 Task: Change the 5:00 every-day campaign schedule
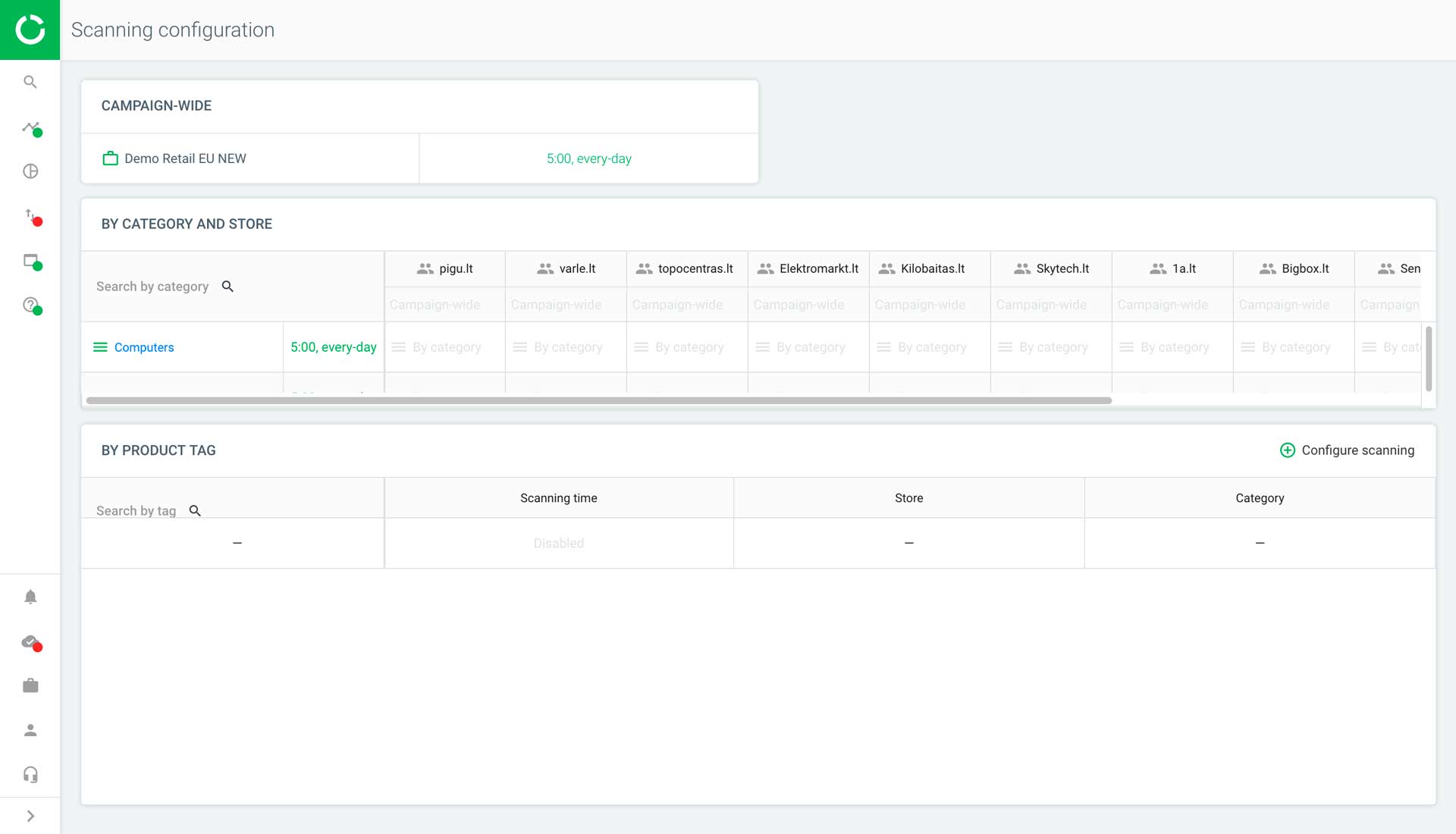click(588, 158)
